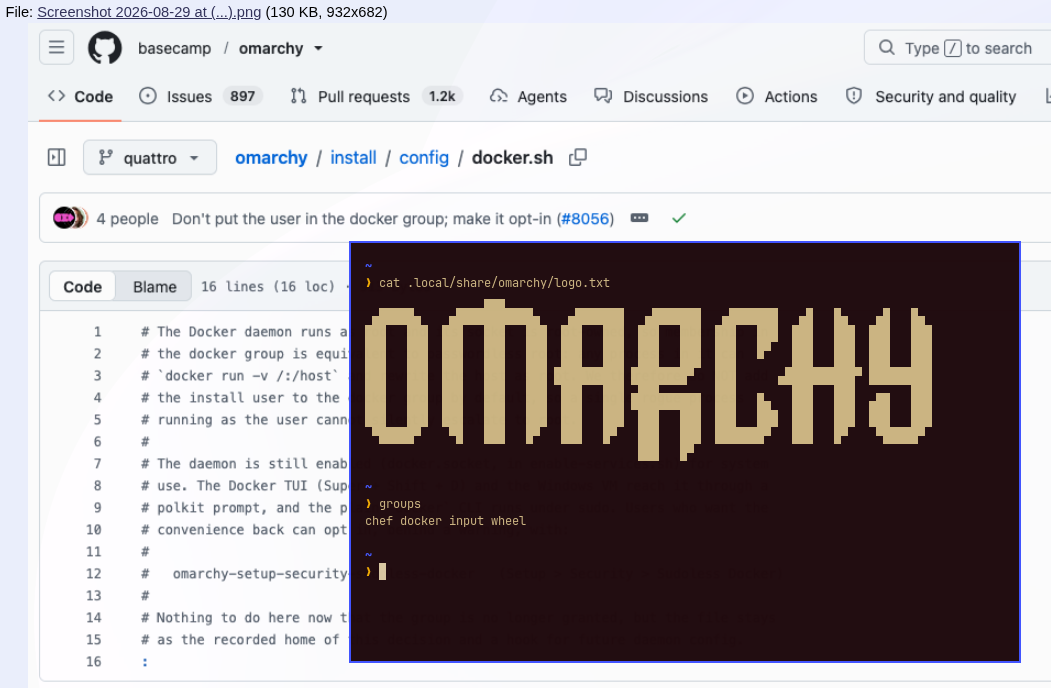Open the Issues tab
Screen dimensions: 1051x688
coord(200,97)
